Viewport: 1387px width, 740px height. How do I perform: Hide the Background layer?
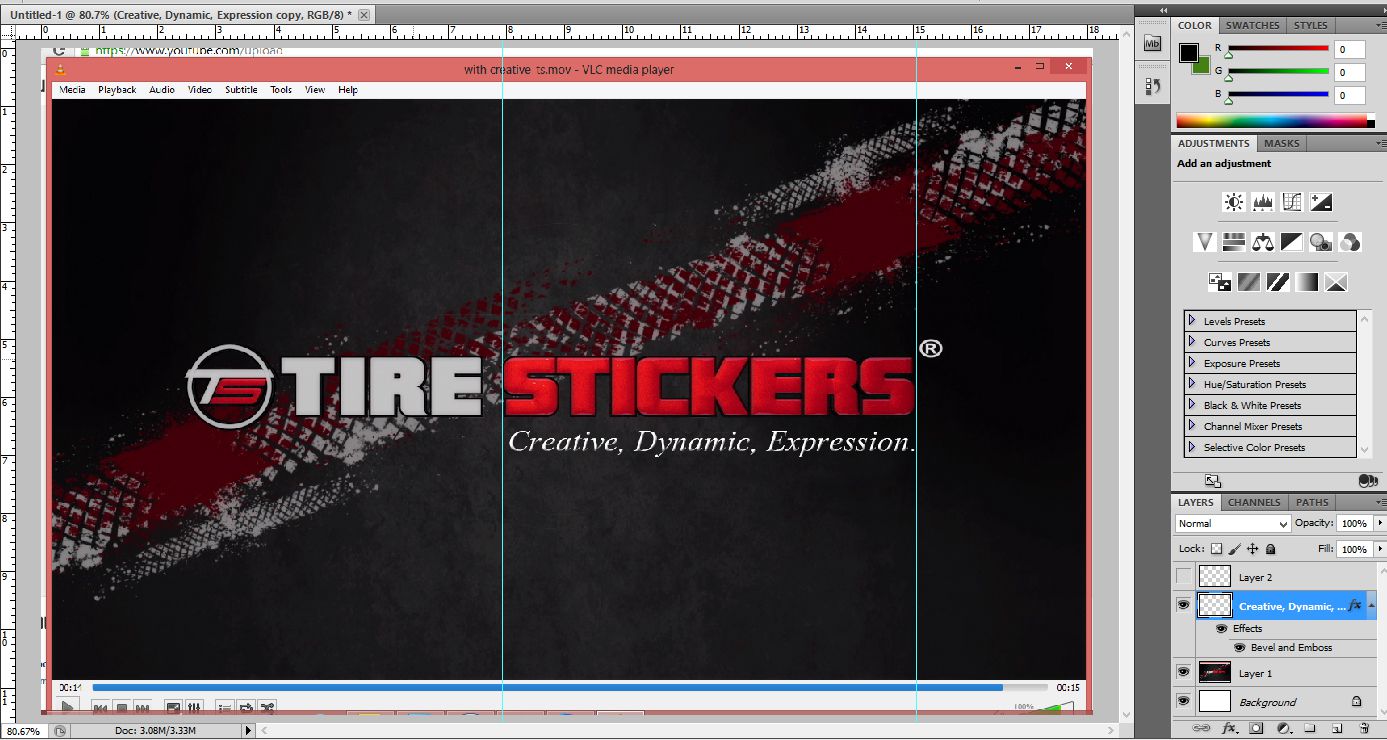pos(1184,701)
